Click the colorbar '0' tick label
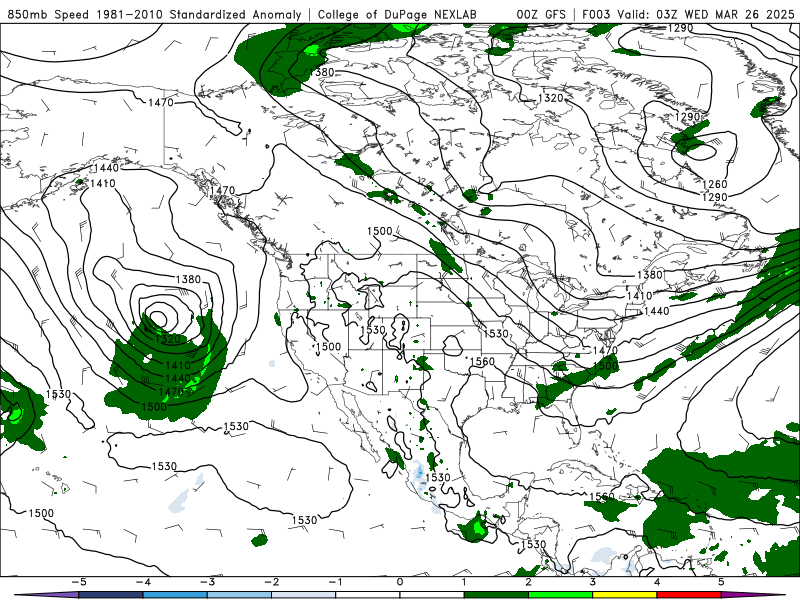Screen dimensions: 800x600 click(400, 582)
